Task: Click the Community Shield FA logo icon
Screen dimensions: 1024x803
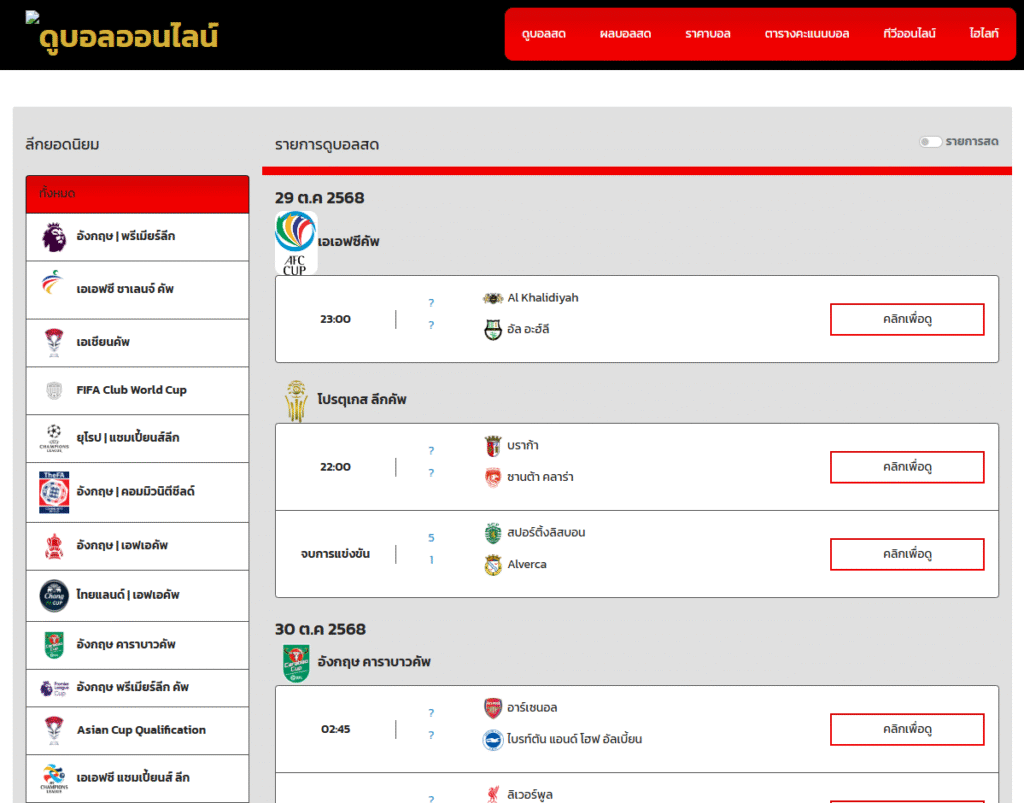Action: (54, 492)
